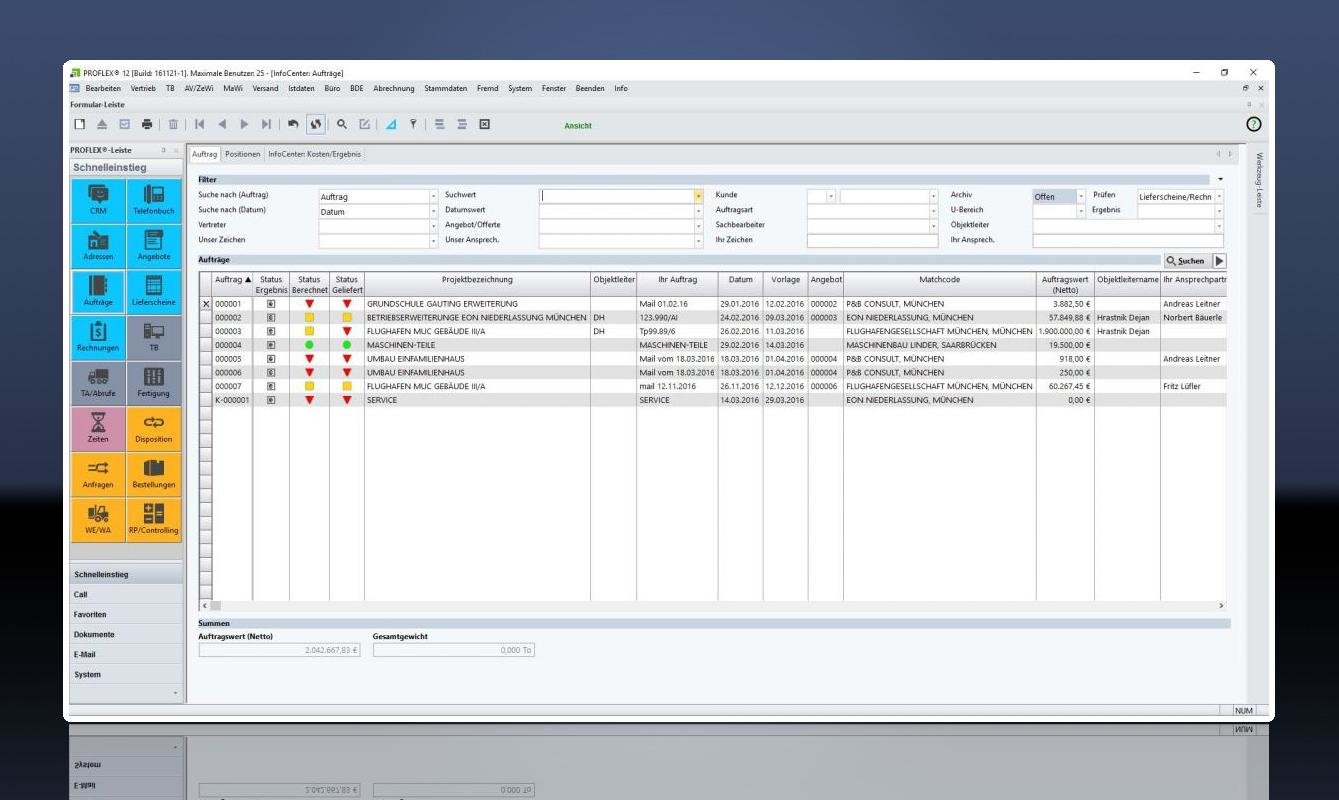This screenshot has width=1339, height=800.
Task: Go to previous record arrow
Action: point(222,124)
